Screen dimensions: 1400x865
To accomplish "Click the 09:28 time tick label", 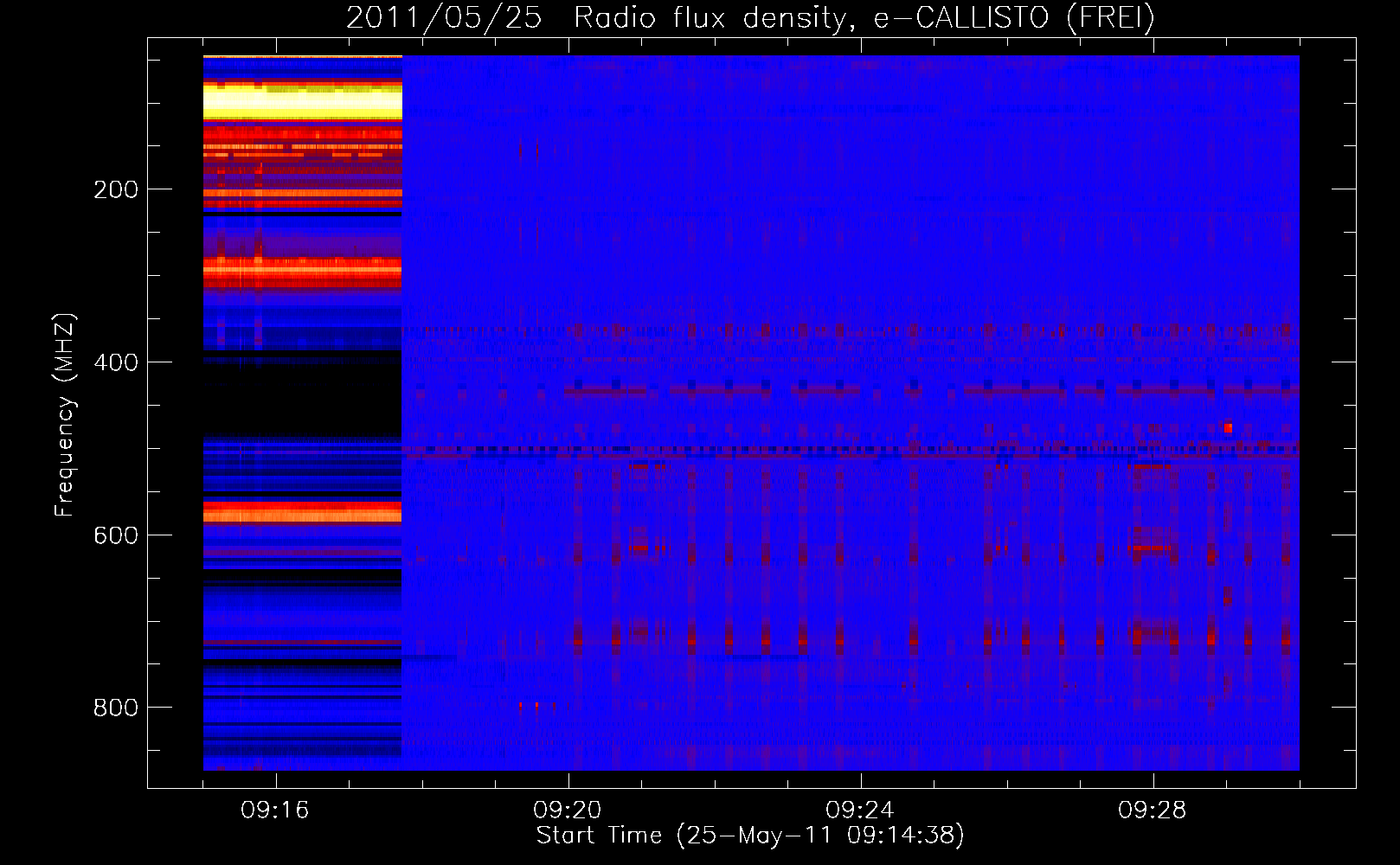I will 1153,811.
